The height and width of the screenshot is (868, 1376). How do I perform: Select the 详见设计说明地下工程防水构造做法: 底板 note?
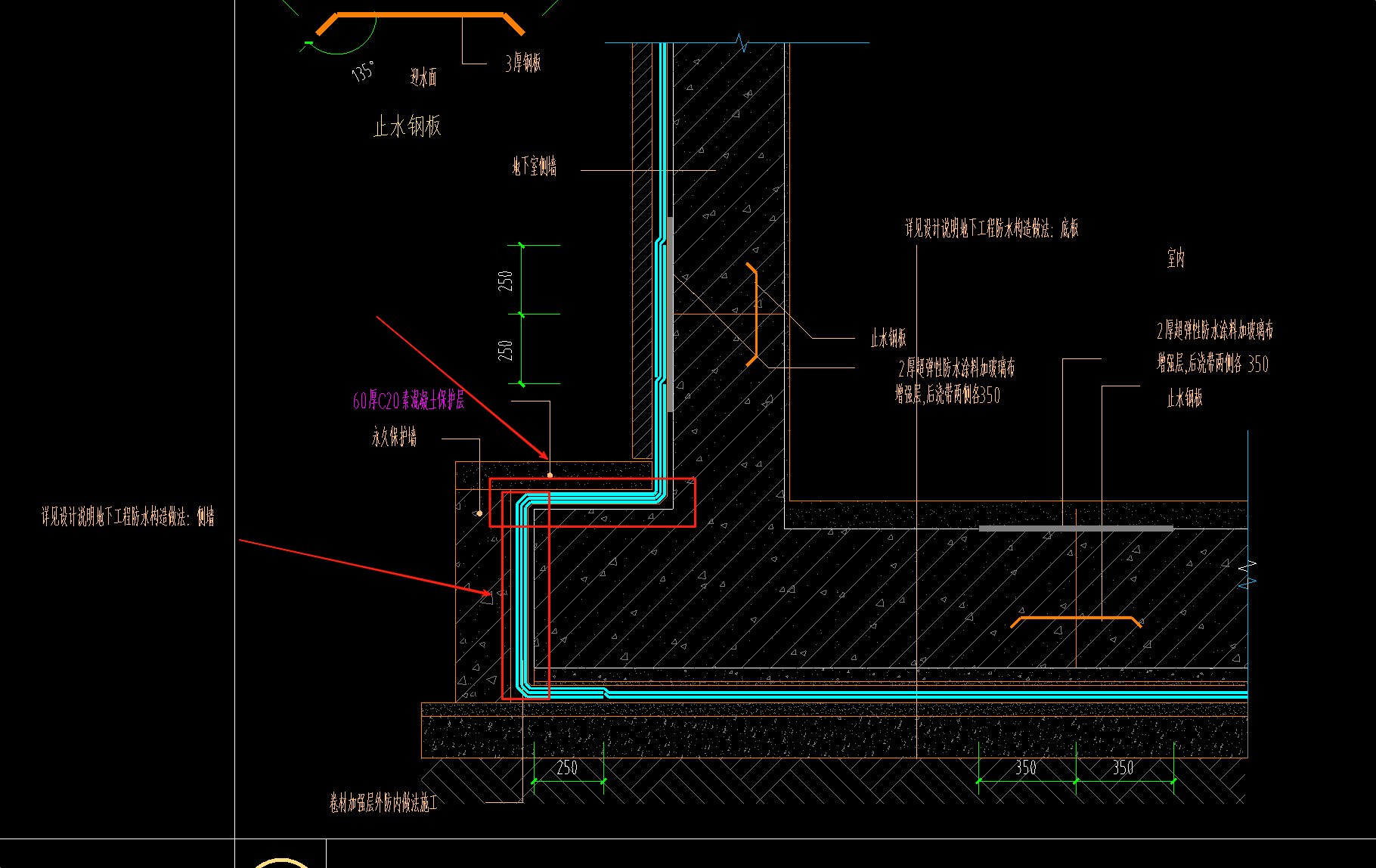pos(992,228)
